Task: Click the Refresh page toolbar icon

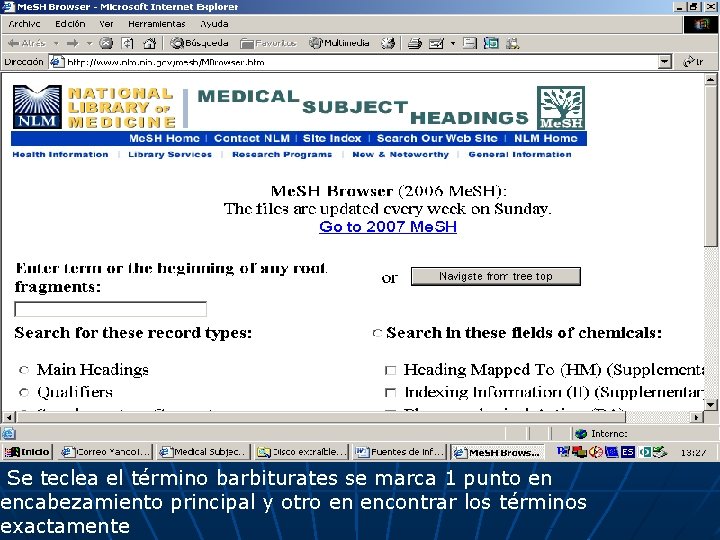Action: click(x=127, y=43)
